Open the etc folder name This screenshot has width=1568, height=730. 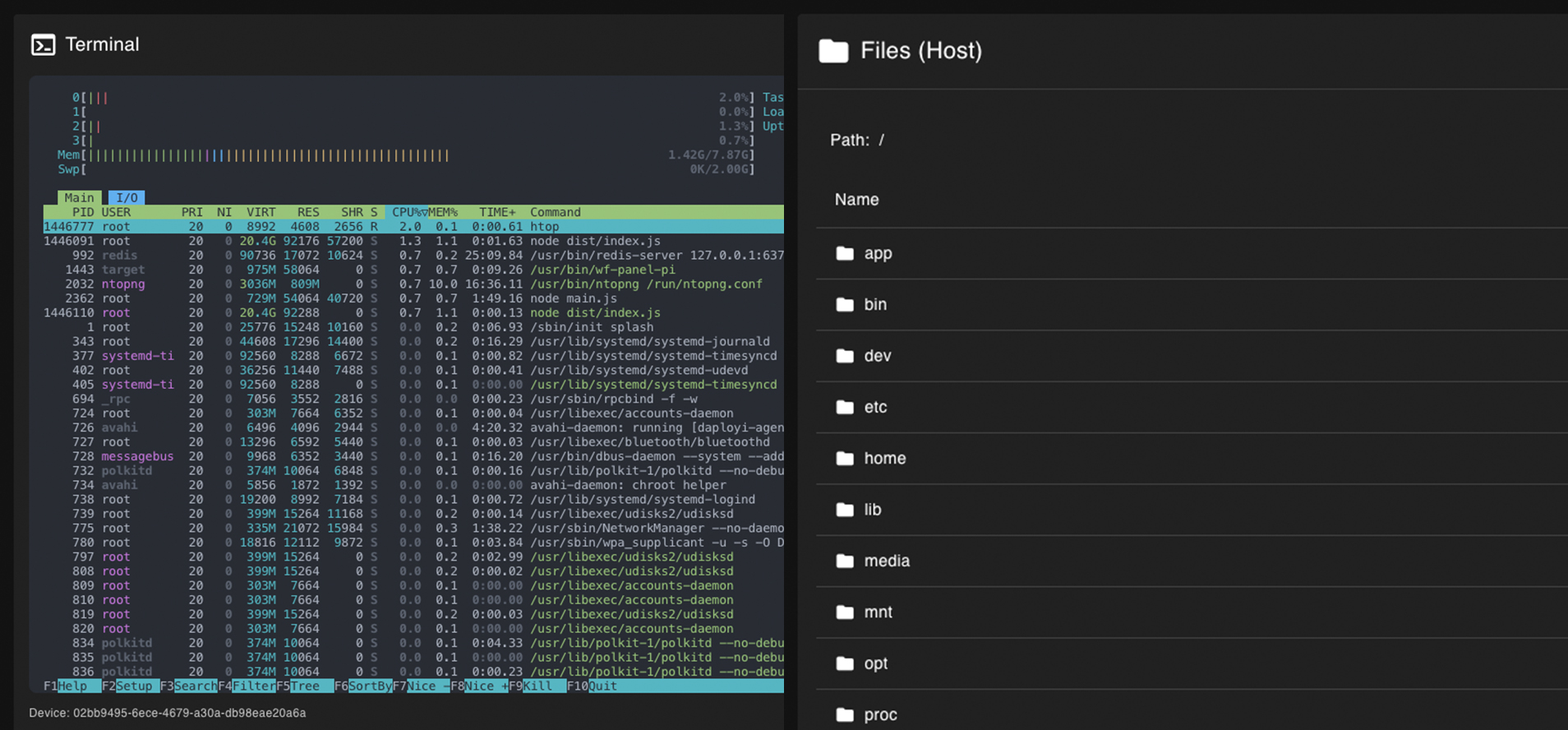click(875, 407)
